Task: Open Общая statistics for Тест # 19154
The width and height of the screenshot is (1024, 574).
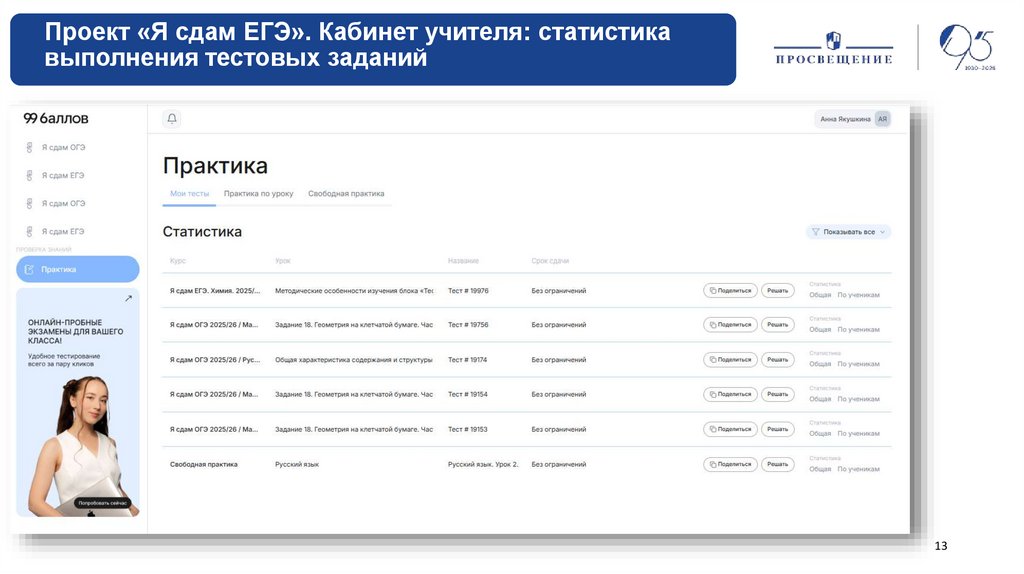Action: (820, 399)
